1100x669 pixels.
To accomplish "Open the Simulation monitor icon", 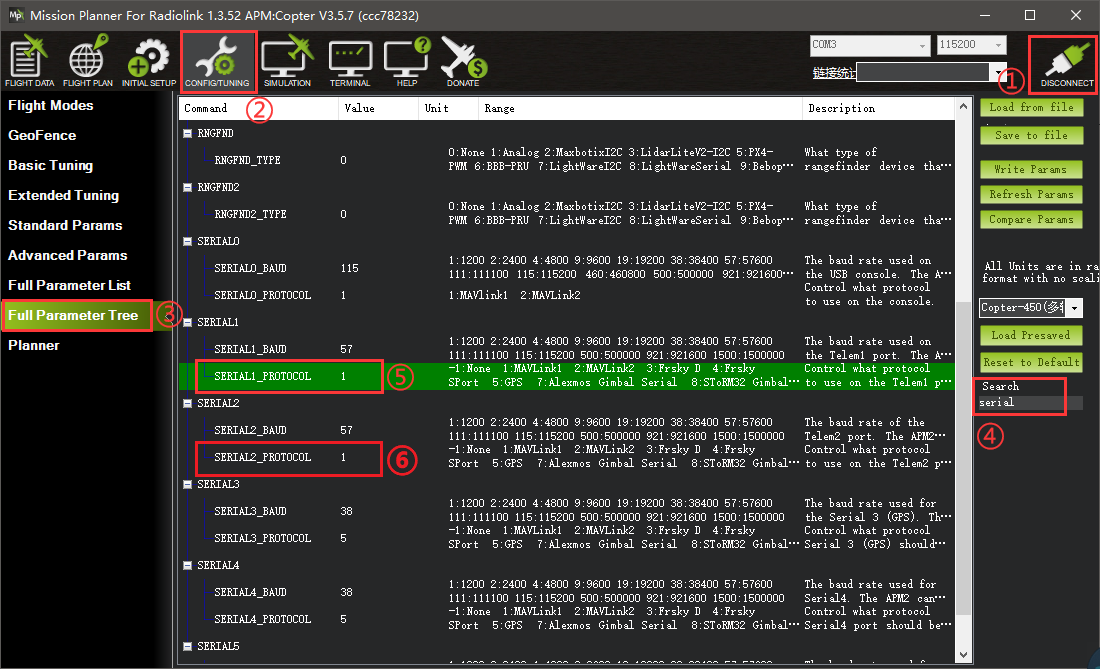I will click(x=287, y=60).
